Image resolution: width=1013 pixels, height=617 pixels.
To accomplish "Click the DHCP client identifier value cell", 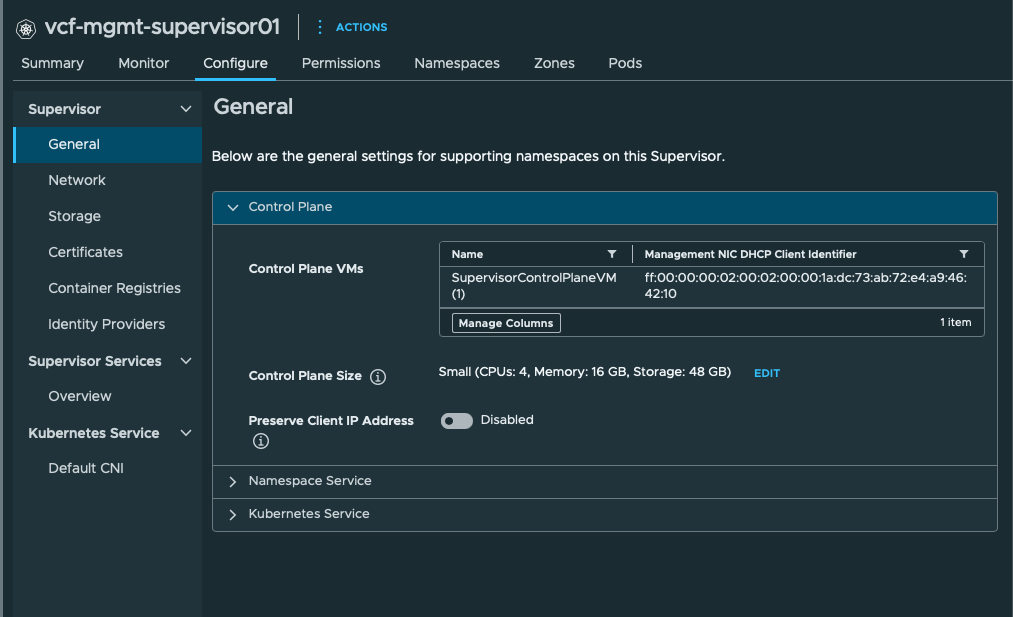I will pyautogui.click(x=806, y=286).
